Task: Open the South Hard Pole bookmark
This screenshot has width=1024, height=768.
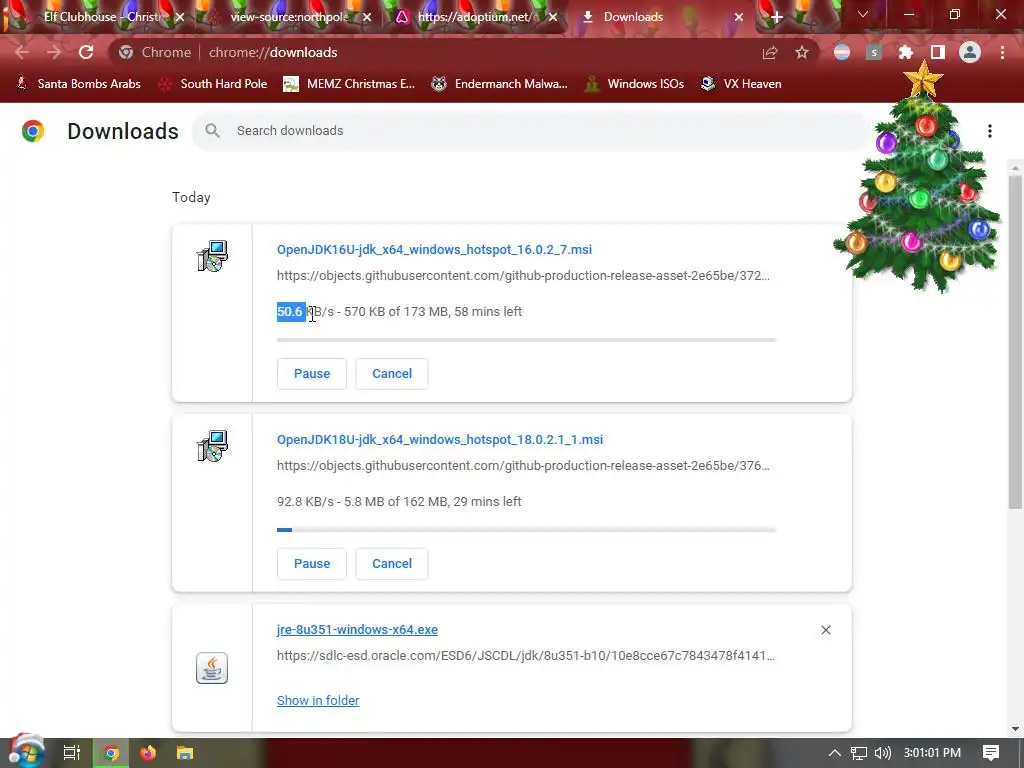Action: coord(214,84)
